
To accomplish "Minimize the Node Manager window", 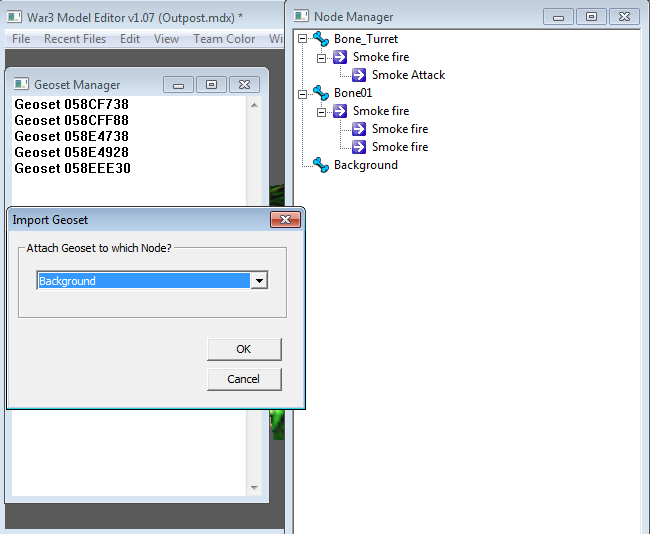I will [558, 17].
